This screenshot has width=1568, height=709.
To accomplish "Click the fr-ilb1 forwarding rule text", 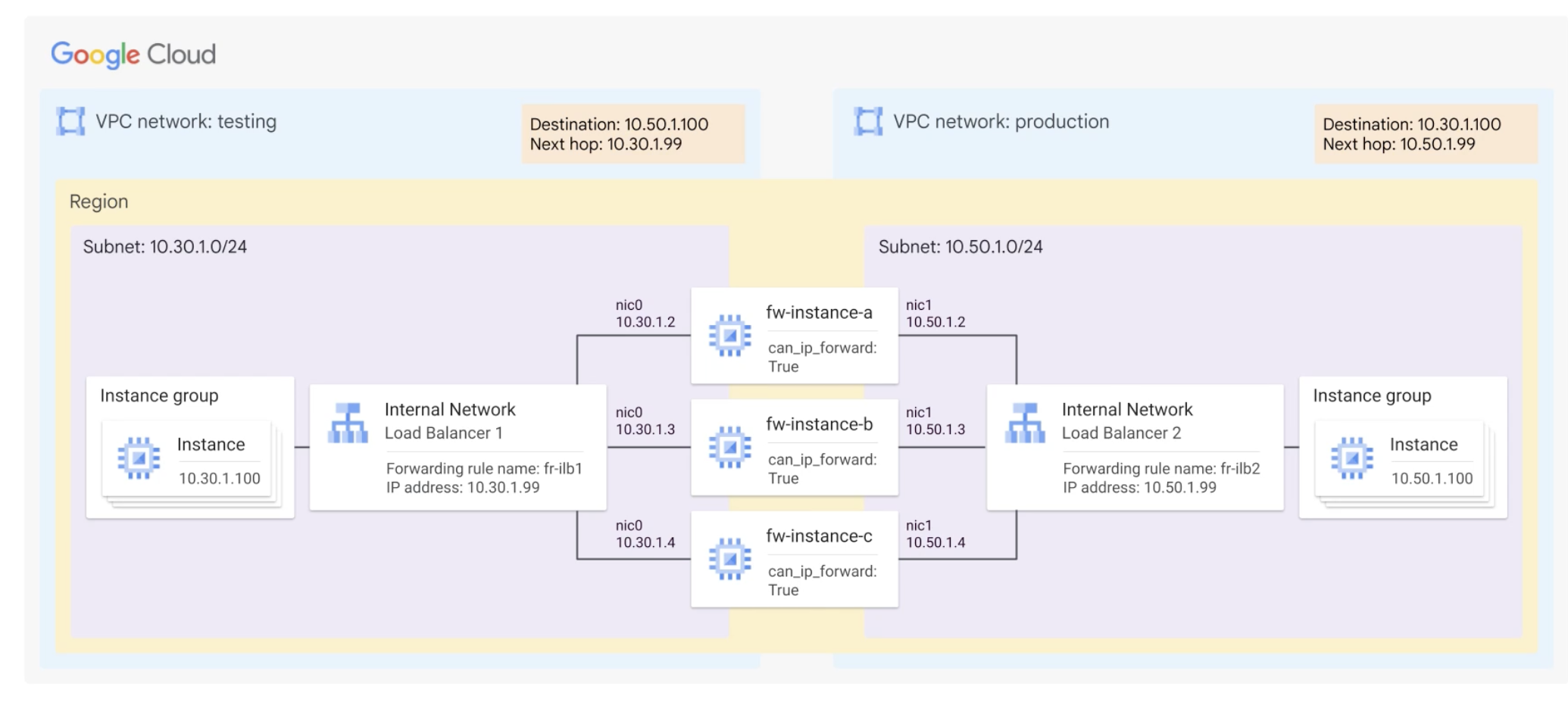I will (x=483, y=469).
